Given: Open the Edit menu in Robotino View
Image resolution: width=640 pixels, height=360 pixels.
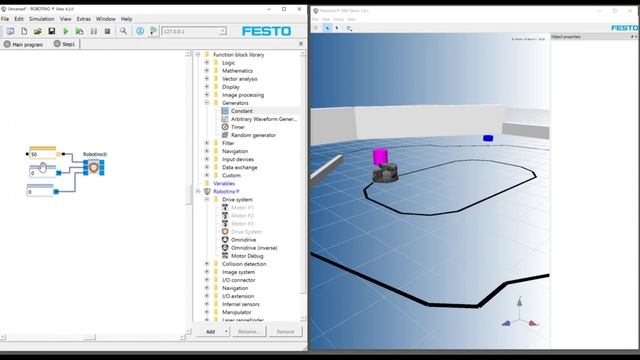Looking at the screenshot, I should click(x=19, y=19).
